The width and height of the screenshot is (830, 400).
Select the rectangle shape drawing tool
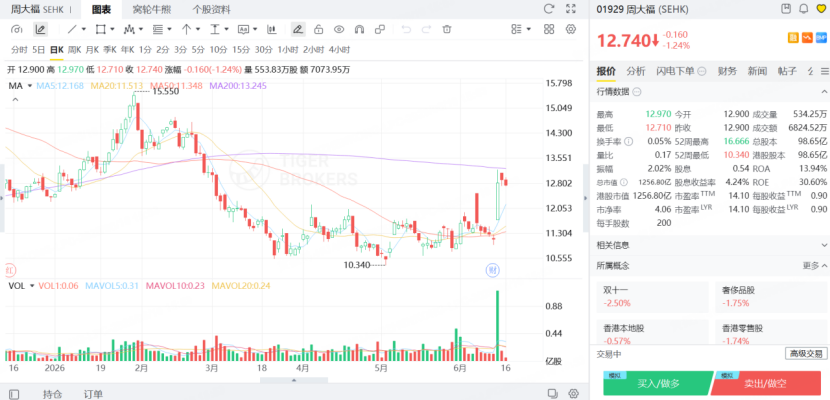tap(101, 29)
